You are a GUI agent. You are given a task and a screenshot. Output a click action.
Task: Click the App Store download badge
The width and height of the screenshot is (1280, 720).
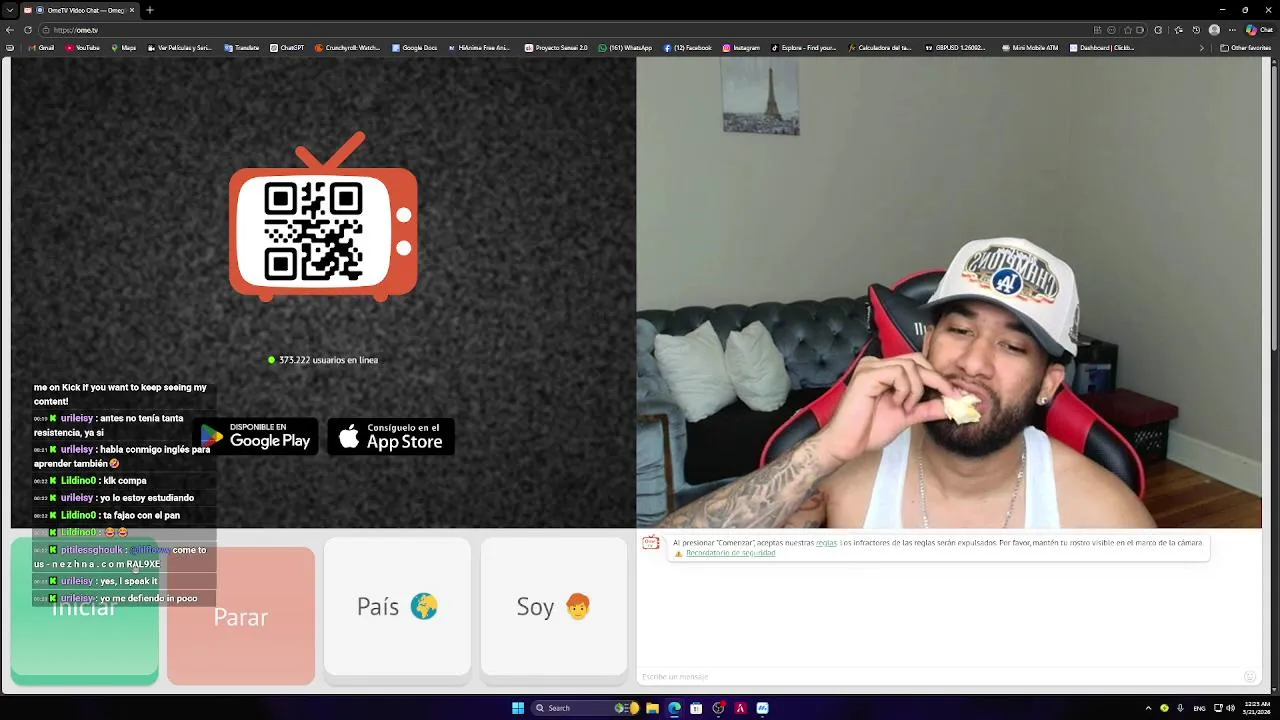391,436
